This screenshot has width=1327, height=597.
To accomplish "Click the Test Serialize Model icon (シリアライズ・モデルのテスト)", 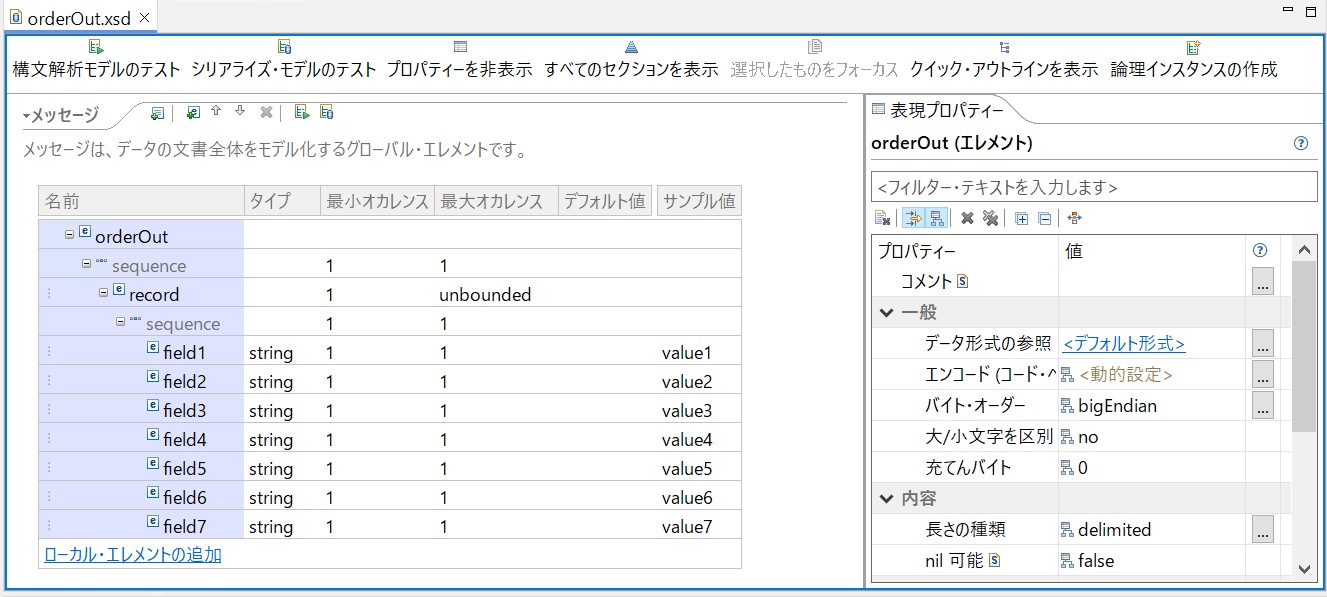I will pyautogui.click(x=284, y=47).
